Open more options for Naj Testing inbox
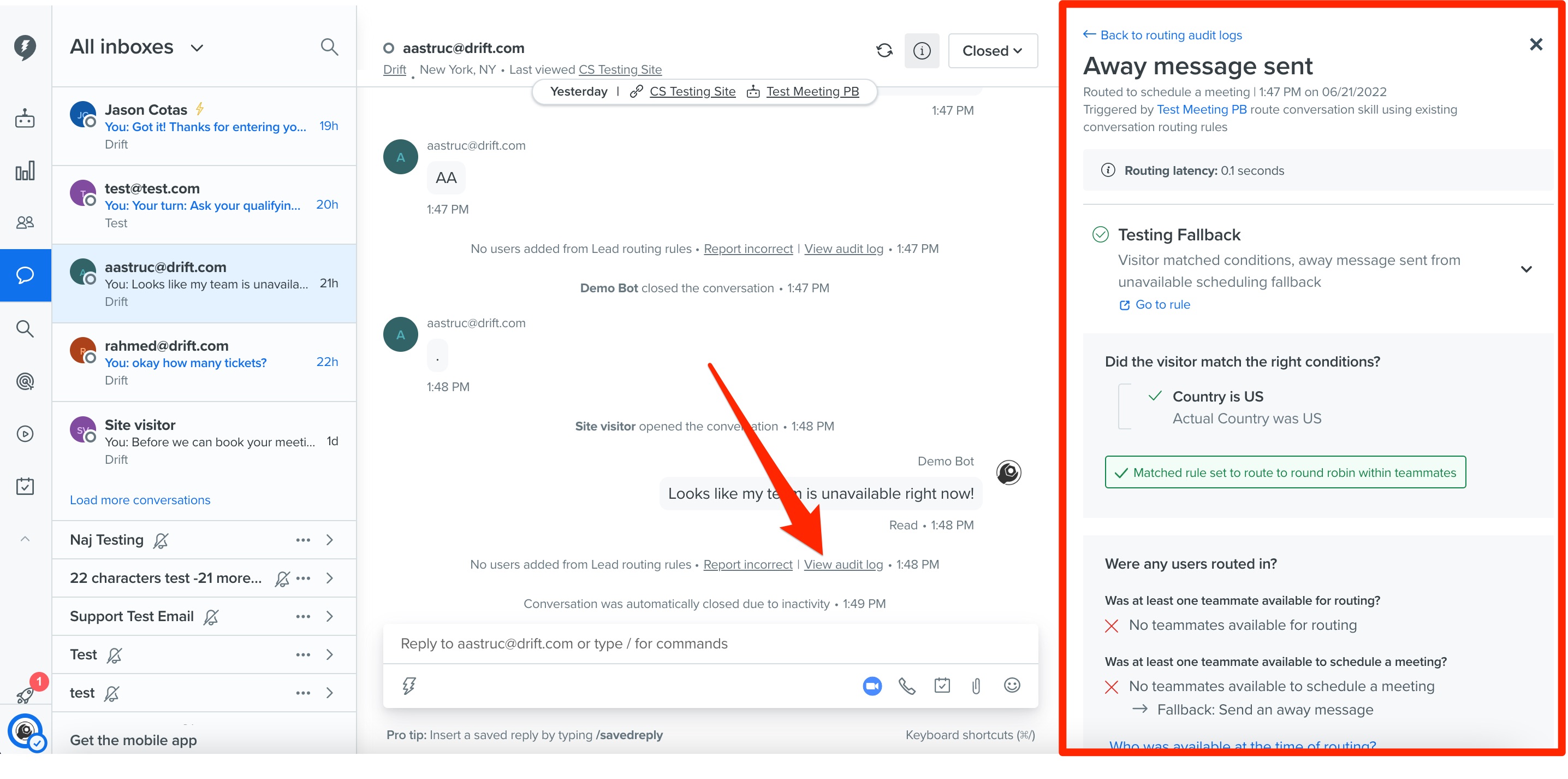1568x779 pixels. pos(303,540)
